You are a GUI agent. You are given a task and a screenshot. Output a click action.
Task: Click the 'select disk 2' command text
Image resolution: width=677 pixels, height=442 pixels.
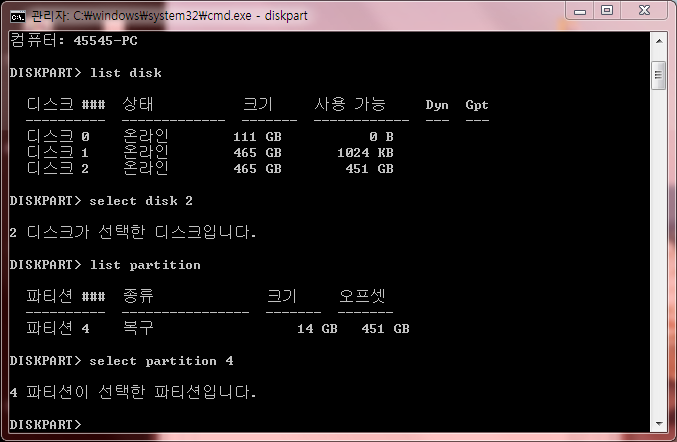click(x=141, y=201)
